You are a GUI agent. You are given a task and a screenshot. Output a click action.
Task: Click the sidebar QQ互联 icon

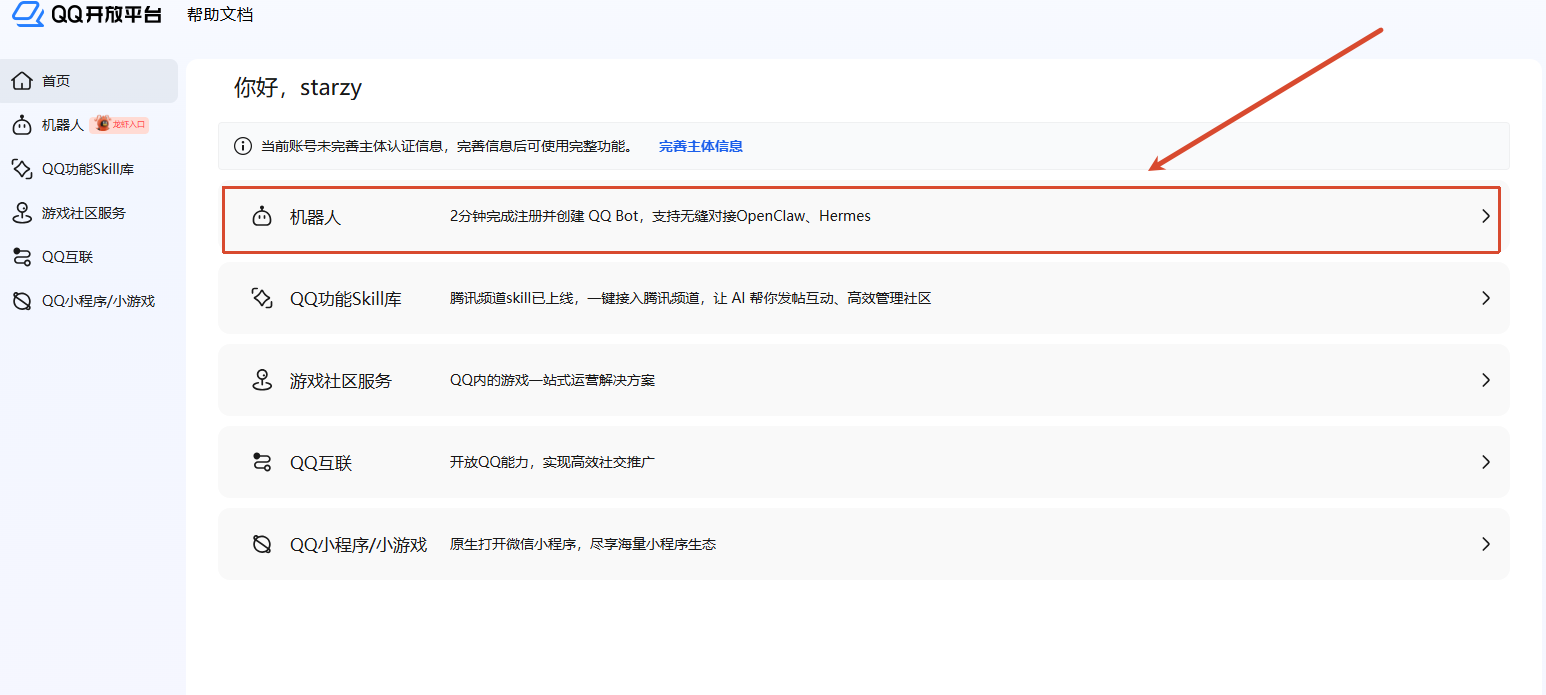point(21,257)
